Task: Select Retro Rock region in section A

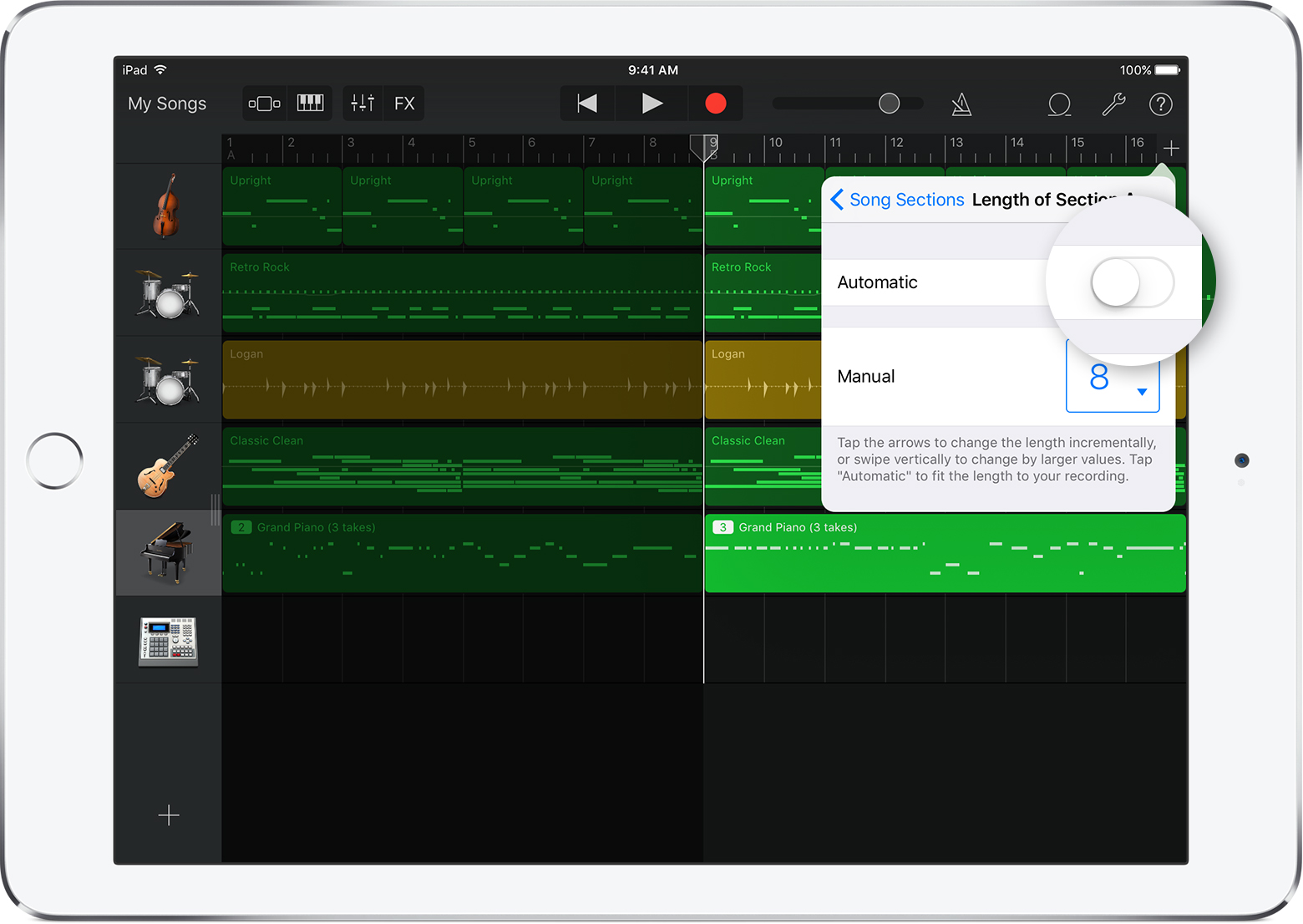Action: pyautogui.click(x=463, y=293)
